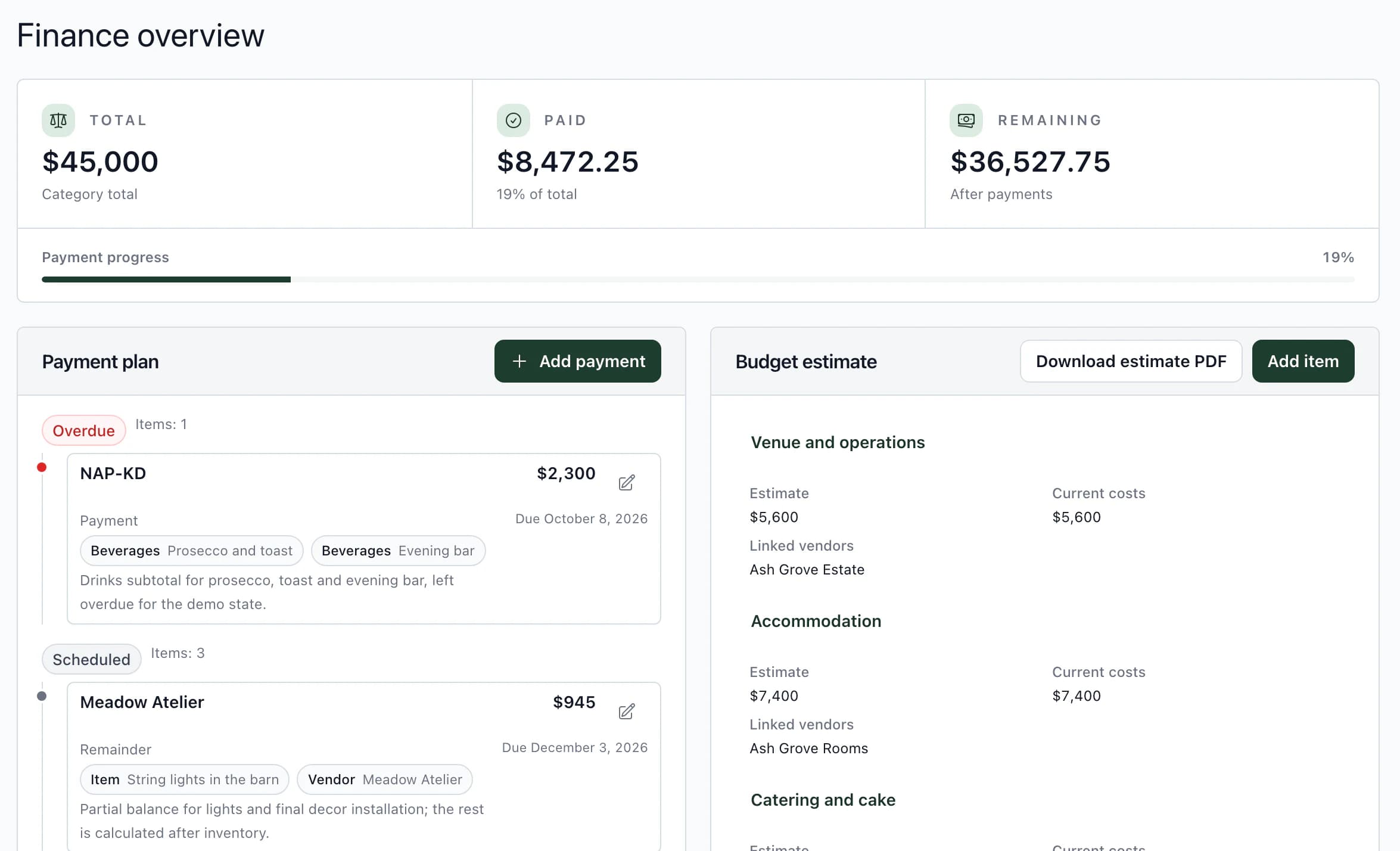Viewport: 1400px width, 851px height.
Task: Click the red overdue timeline dot
Action: click(42, 467)
